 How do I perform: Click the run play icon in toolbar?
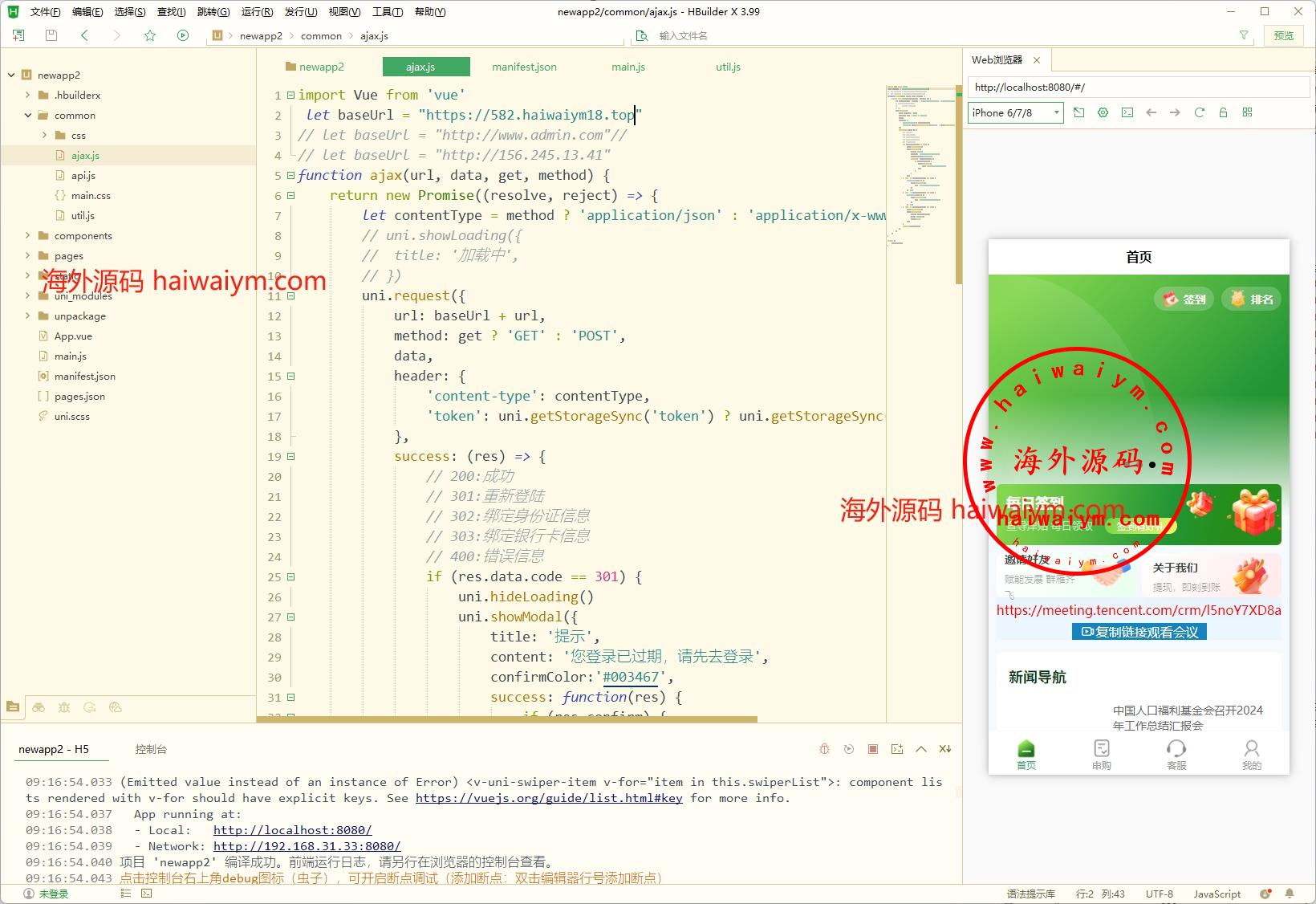coord(183,35)
